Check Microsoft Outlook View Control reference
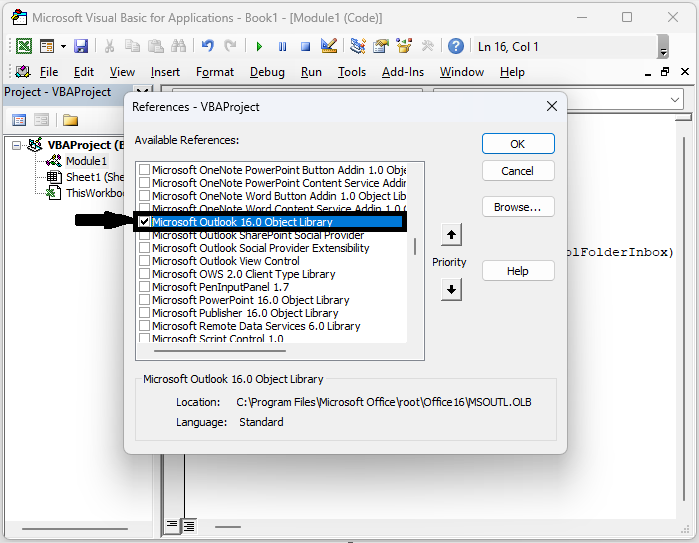This screenshot has height=543, width=699. pyautogui.click(x=144, y=261)
